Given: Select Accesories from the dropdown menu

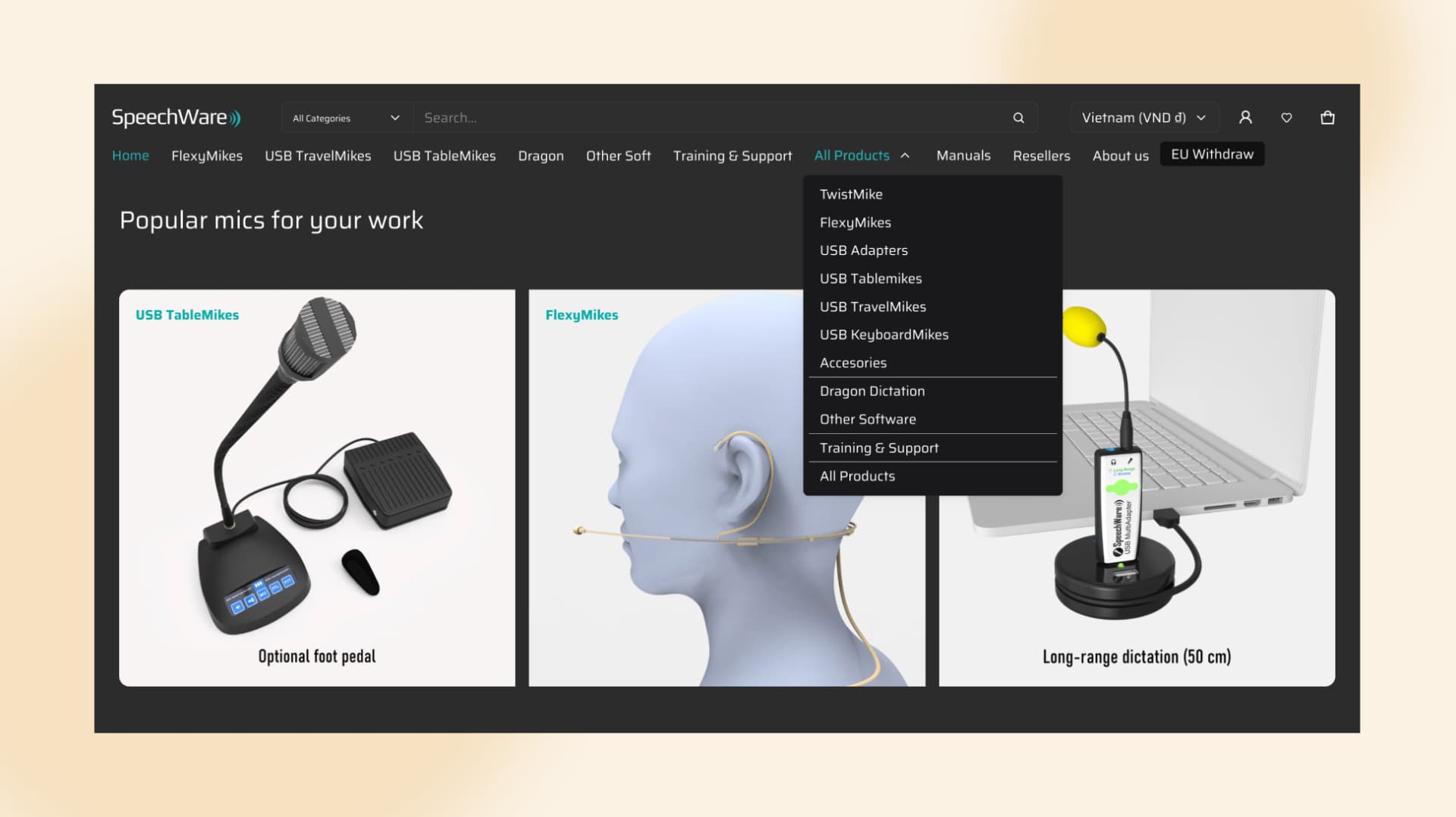Looking at the screenshot, I should pos(933,363).
